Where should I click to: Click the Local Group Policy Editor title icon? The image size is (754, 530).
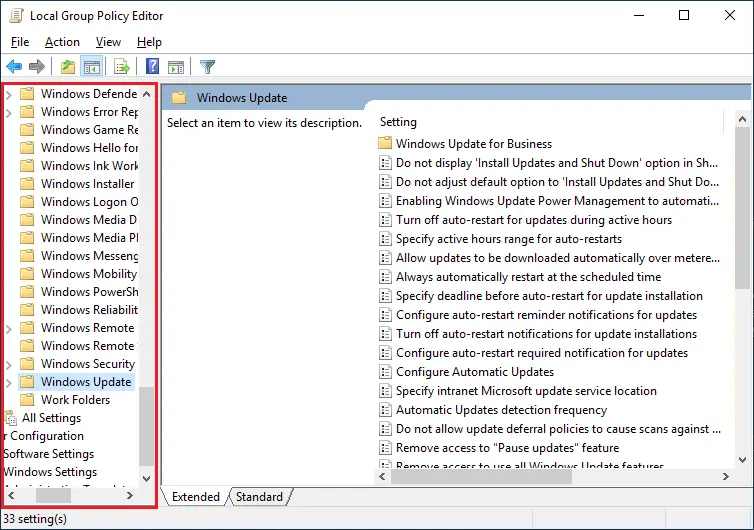[16, 15]
